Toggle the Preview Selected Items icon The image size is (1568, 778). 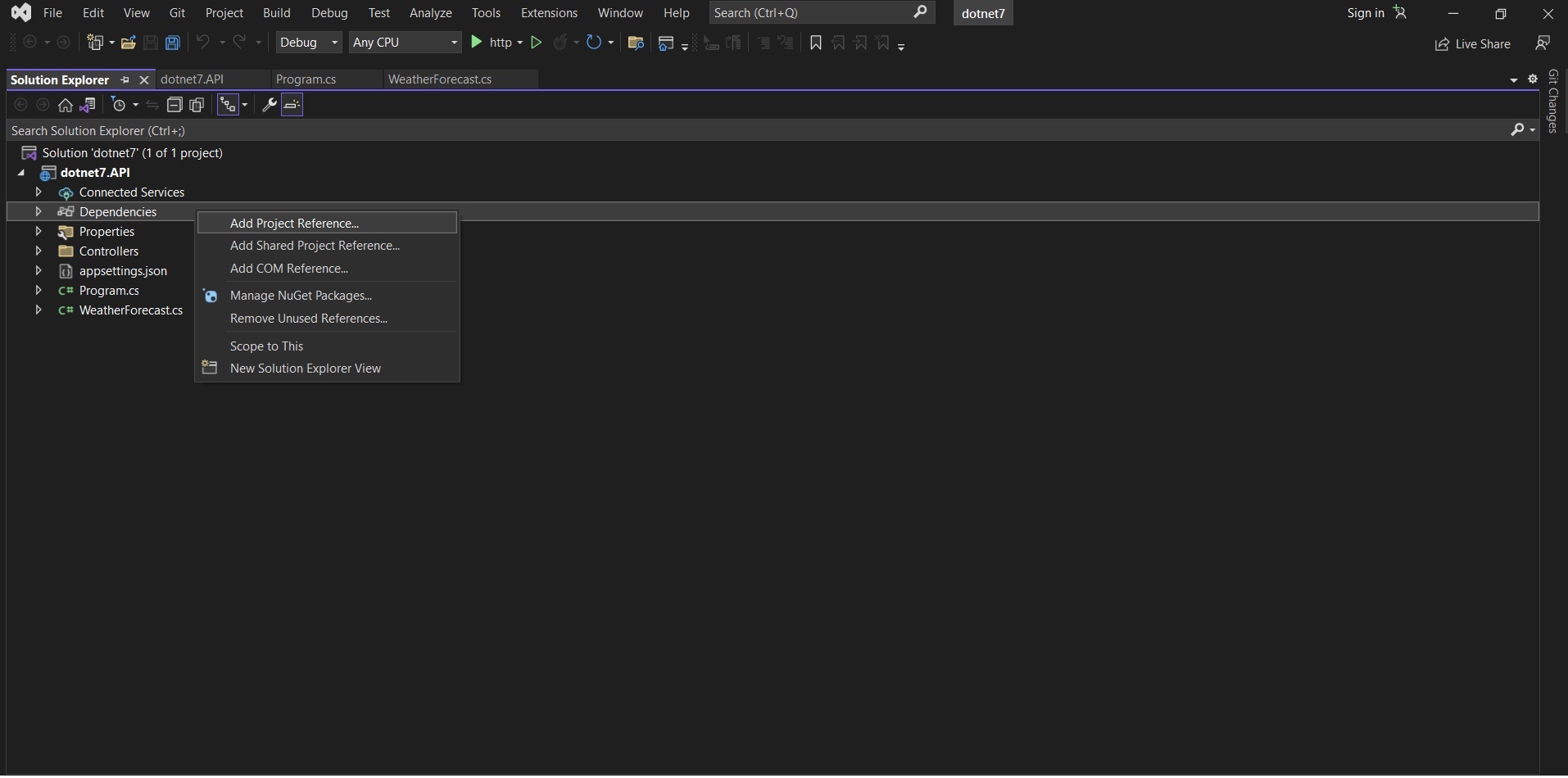[x=292, y=105]
